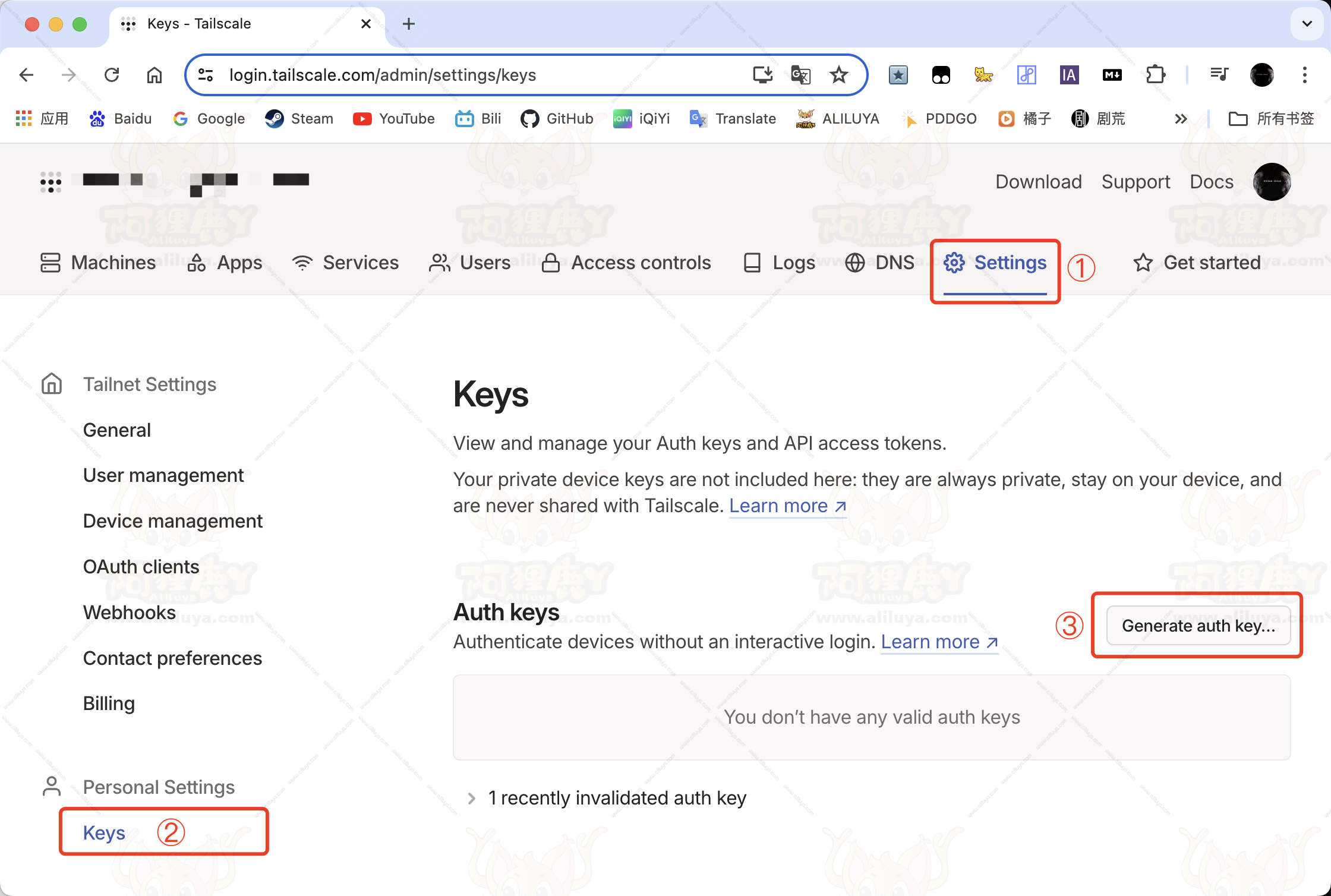
Task: Open the 剧荒 bookmark
Action: point(1099,119)
